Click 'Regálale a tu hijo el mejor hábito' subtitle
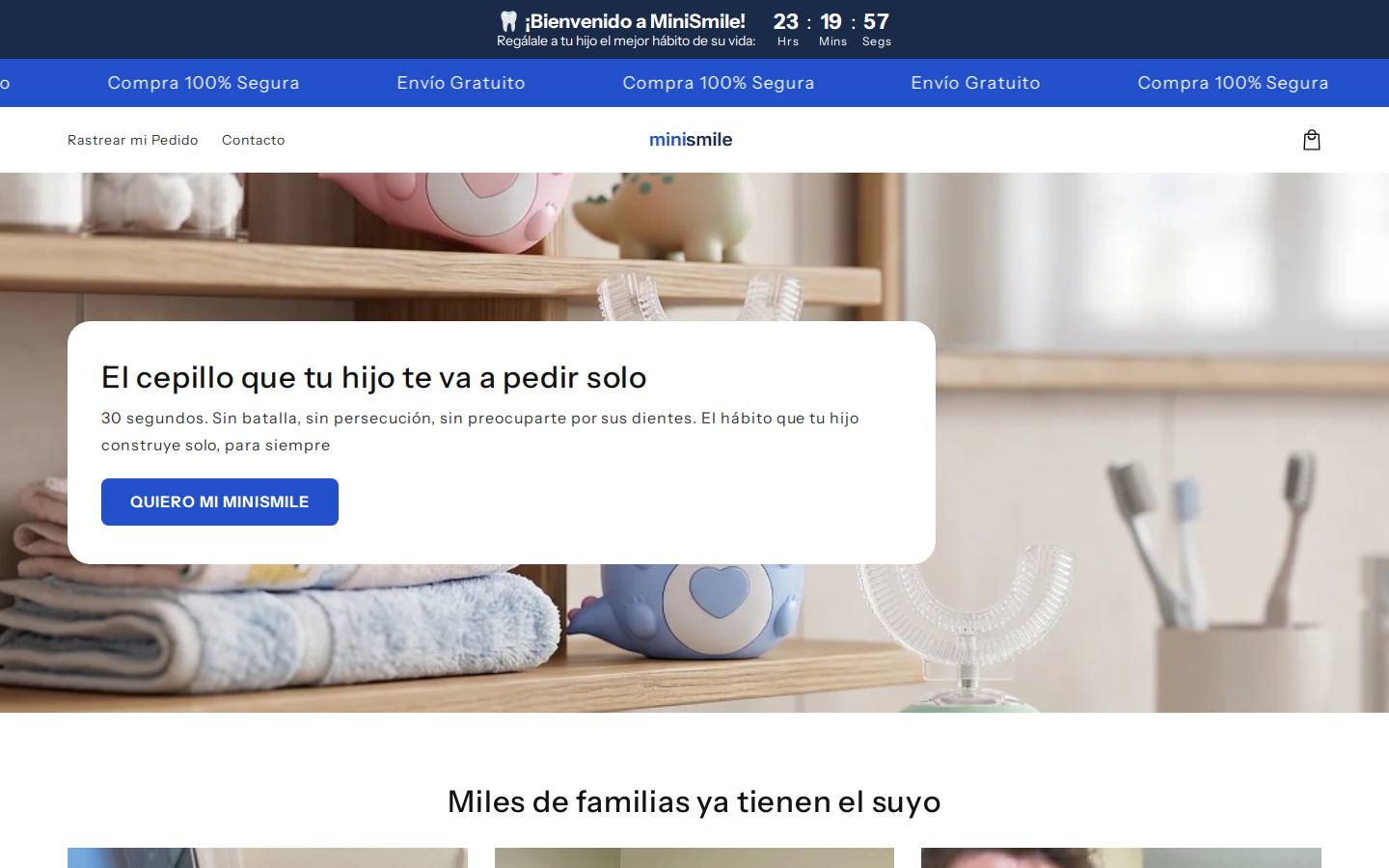The image size is (1389, 868). point(626,41)
